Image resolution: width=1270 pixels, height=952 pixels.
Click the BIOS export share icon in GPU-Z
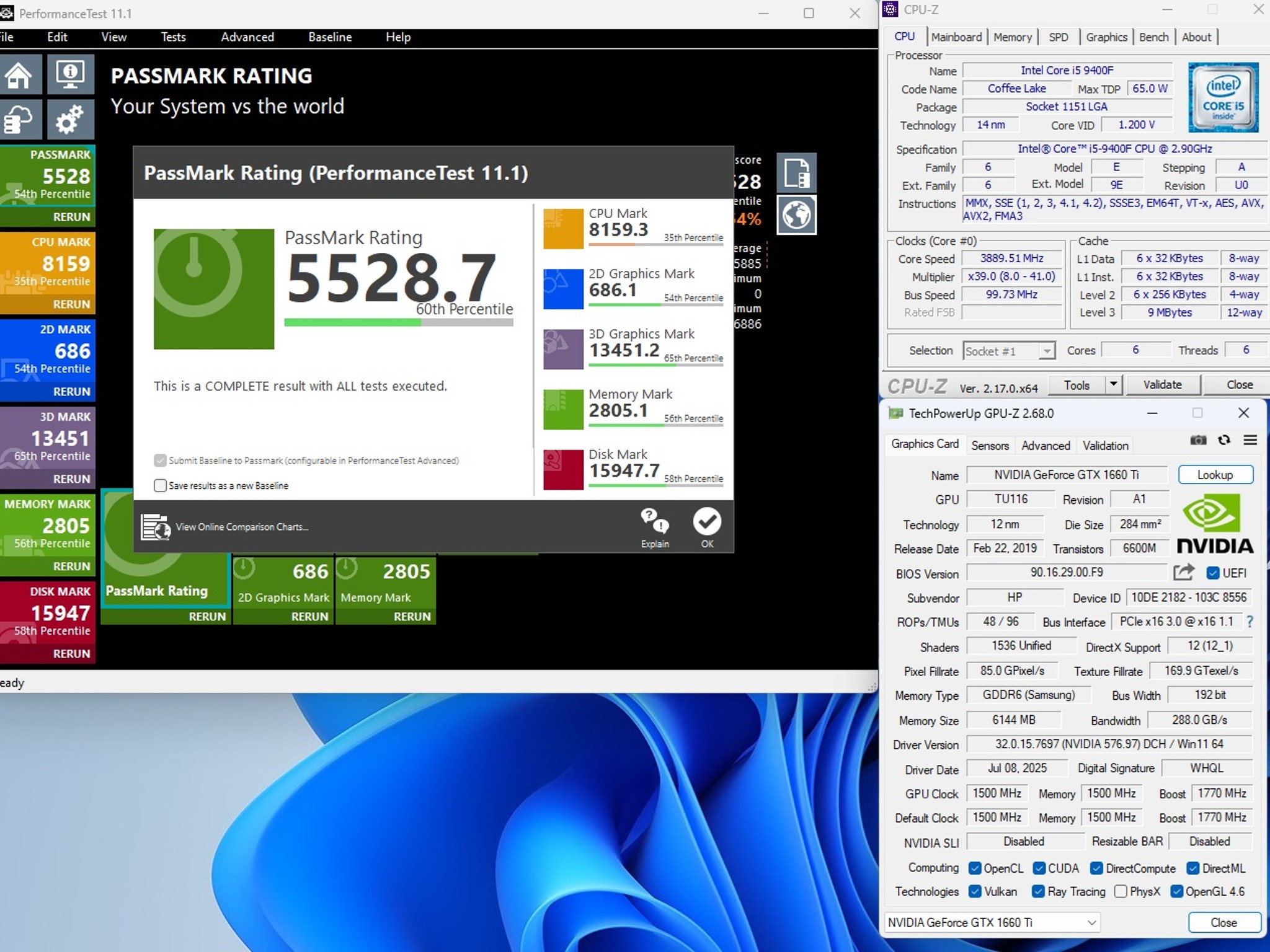(1183, 572)
